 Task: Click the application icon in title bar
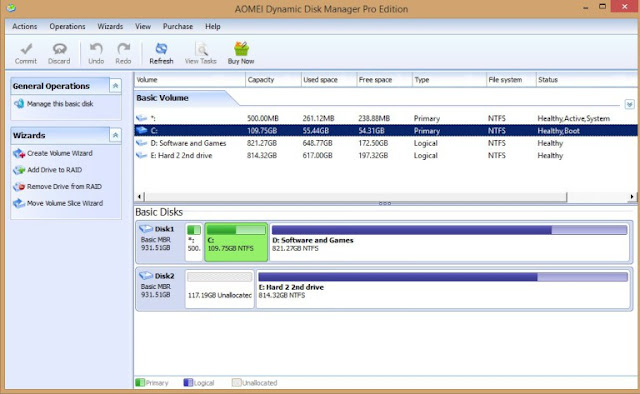(11, 8)
